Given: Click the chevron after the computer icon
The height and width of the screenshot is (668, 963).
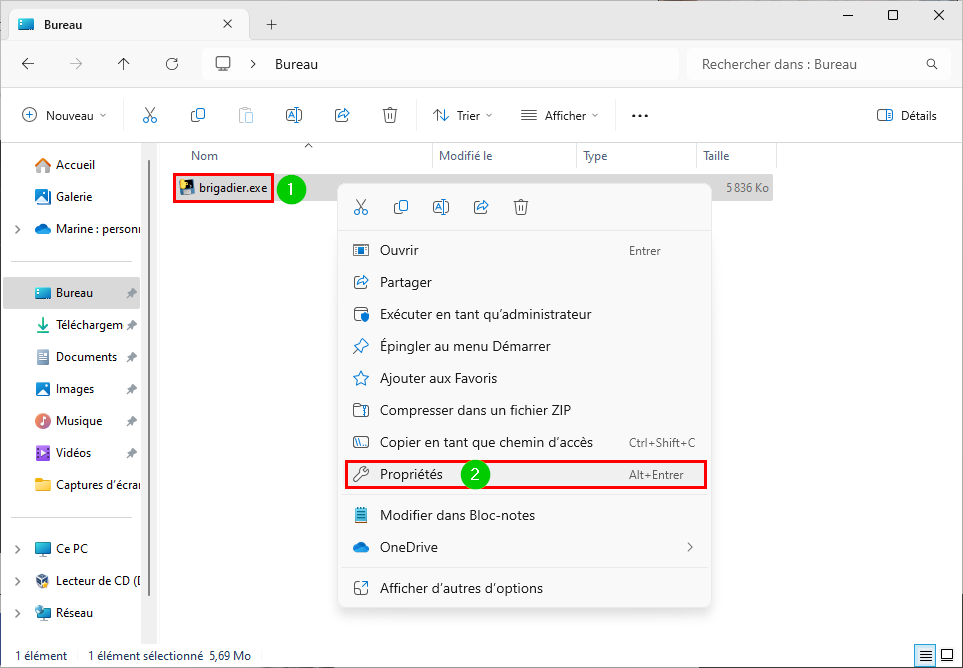Looking at the screenshot, I should pyautogui.click(x=253, y=64).
